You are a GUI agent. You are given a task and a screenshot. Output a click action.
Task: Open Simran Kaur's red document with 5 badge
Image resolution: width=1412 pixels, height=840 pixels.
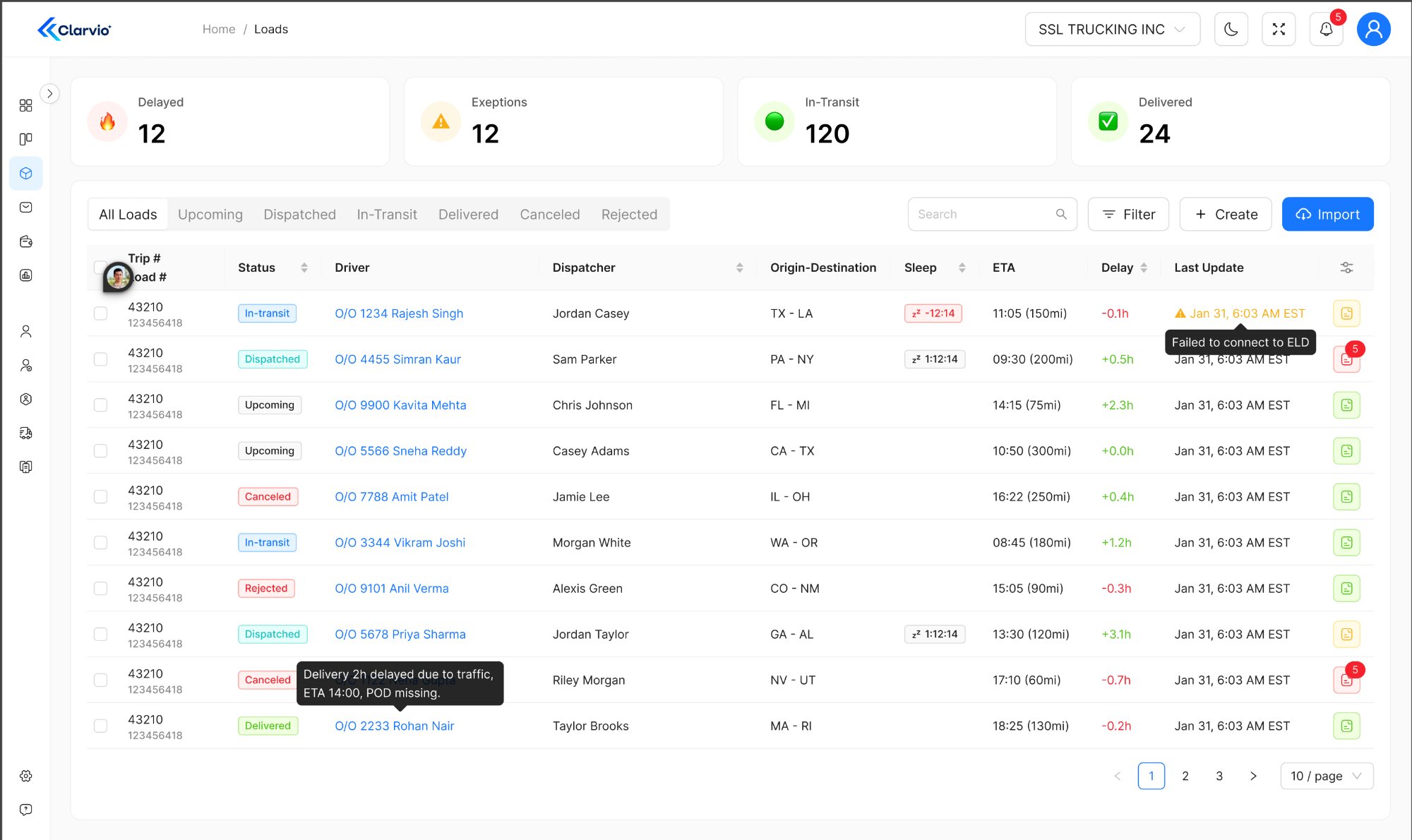(x=1346, y=359)
